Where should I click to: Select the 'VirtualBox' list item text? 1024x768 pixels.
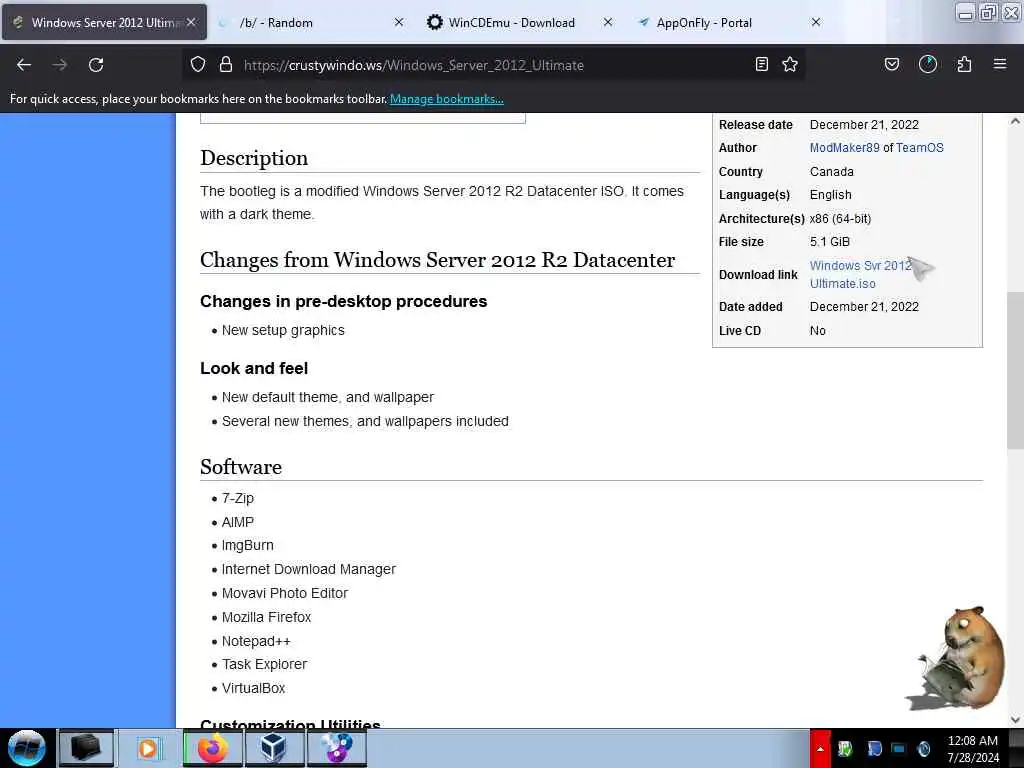253,688
